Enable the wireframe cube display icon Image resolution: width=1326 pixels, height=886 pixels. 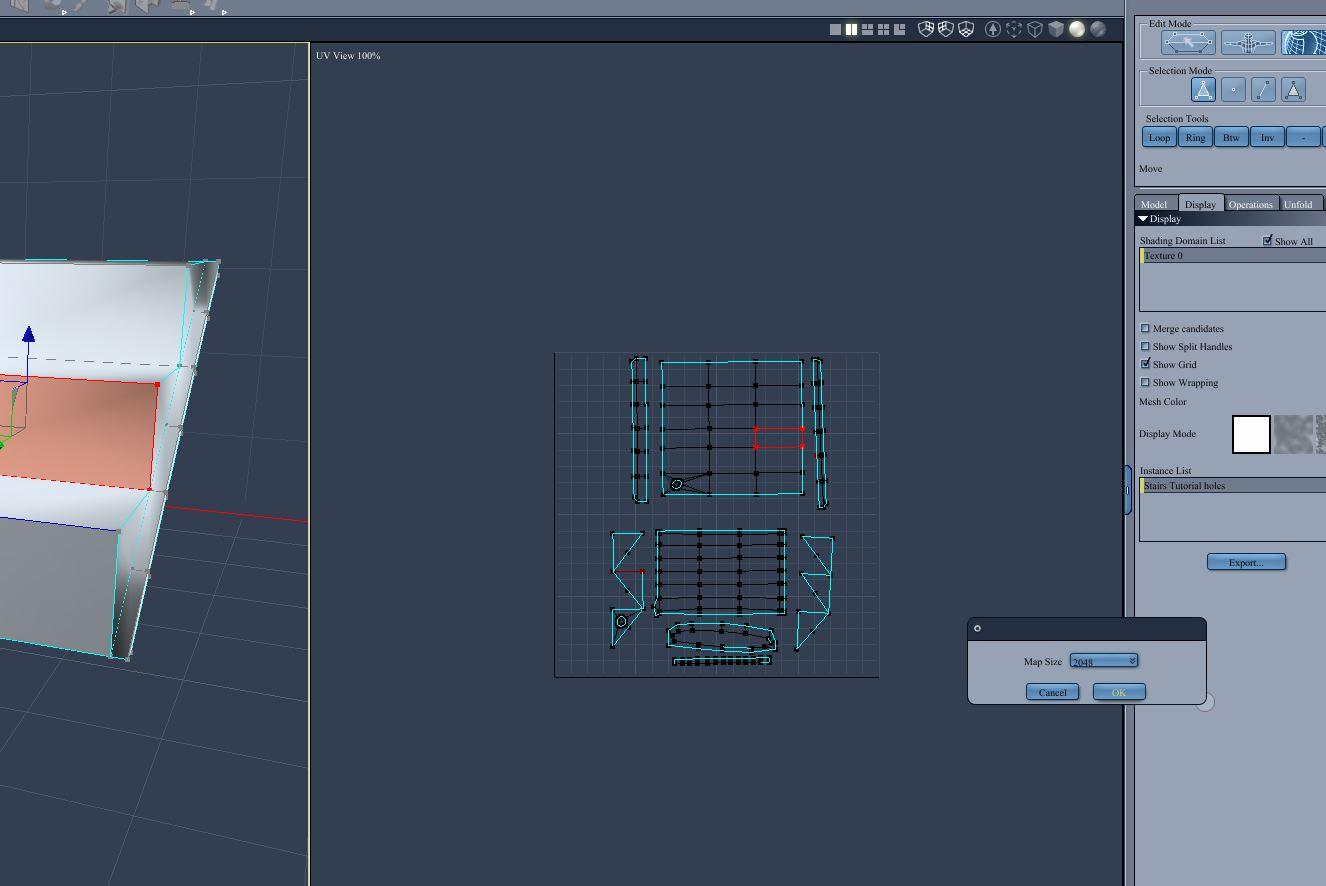tap(1035, 29)
